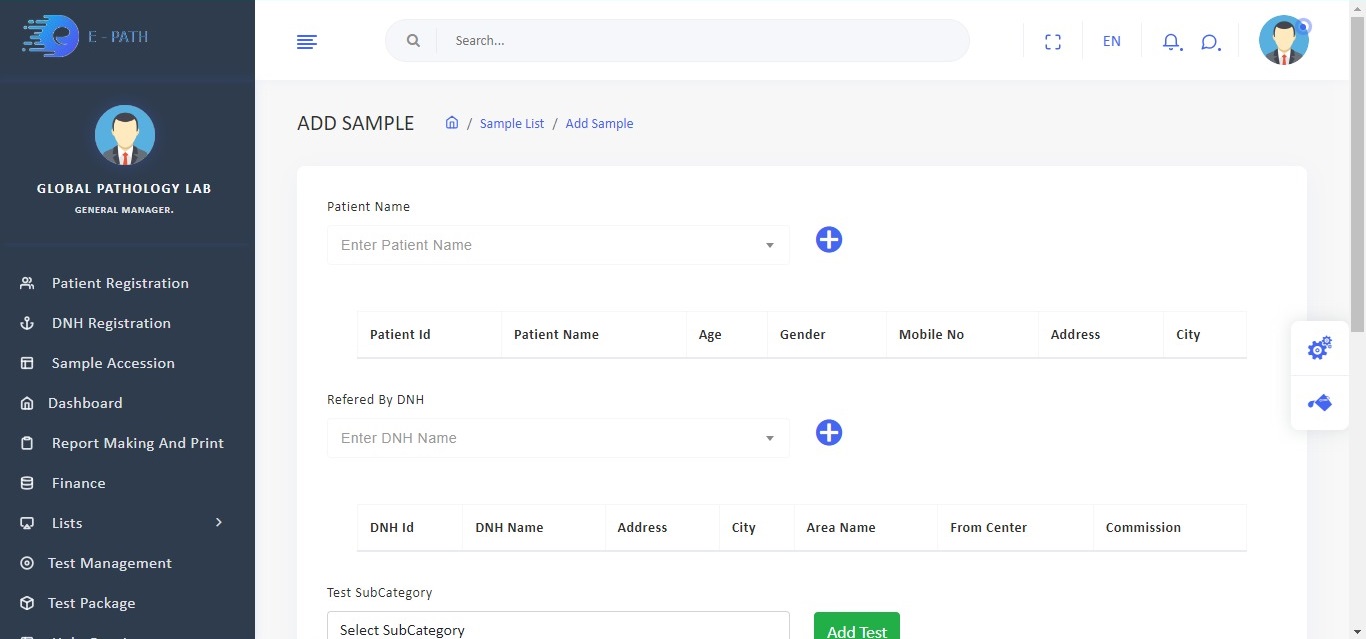Image resolution: width=1366 pixels, height=639 pixels.
Task: Click the theme paint bucket icon
Action: click(x=1319, y=403)
